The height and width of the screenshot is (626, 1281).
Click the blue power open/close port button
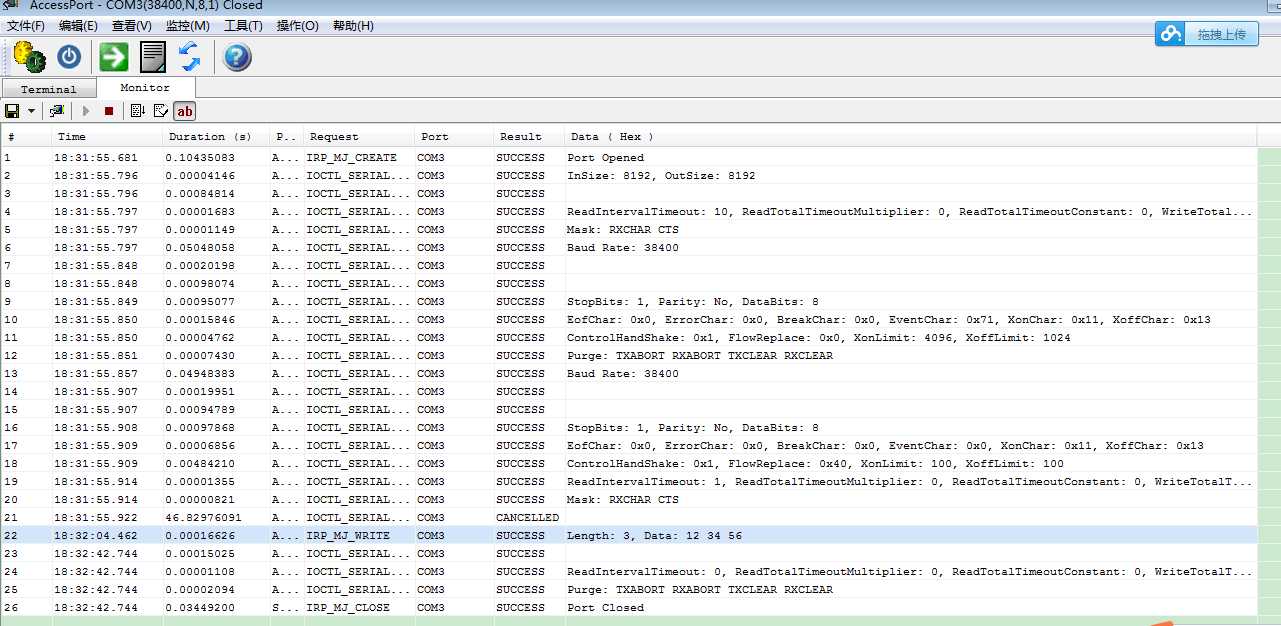(69, 57)
